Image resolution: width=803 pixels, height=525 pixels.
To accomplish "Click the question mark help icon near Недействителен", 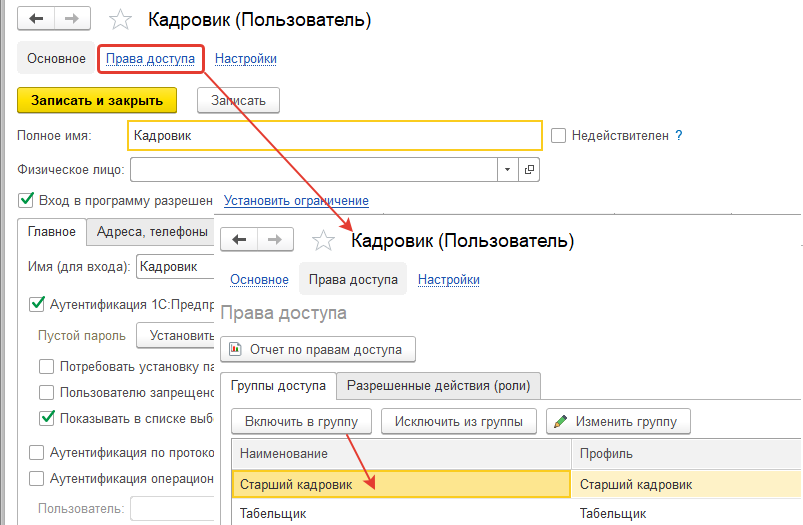I will [679, 134].
